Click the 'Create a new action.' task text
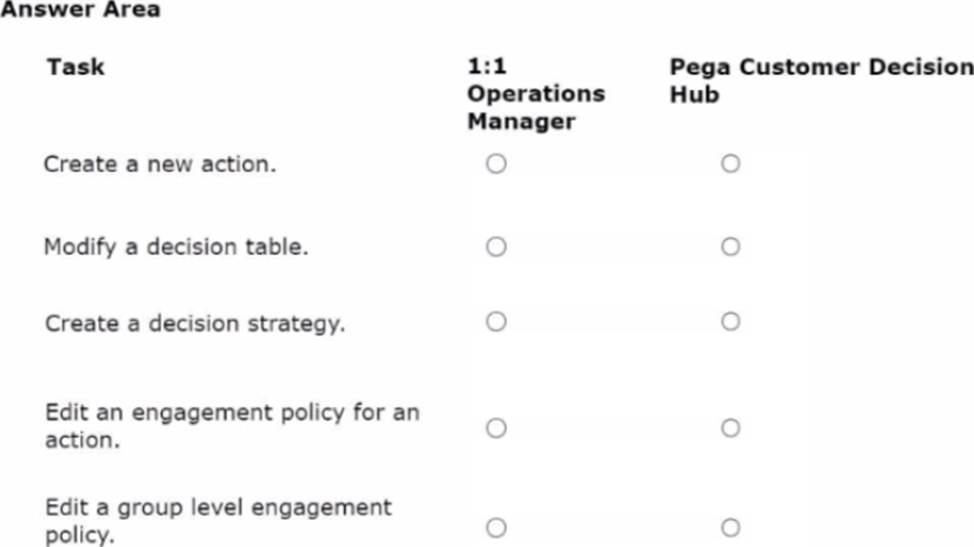Screen dimensions: 974x547 click(x=159, y=164)
